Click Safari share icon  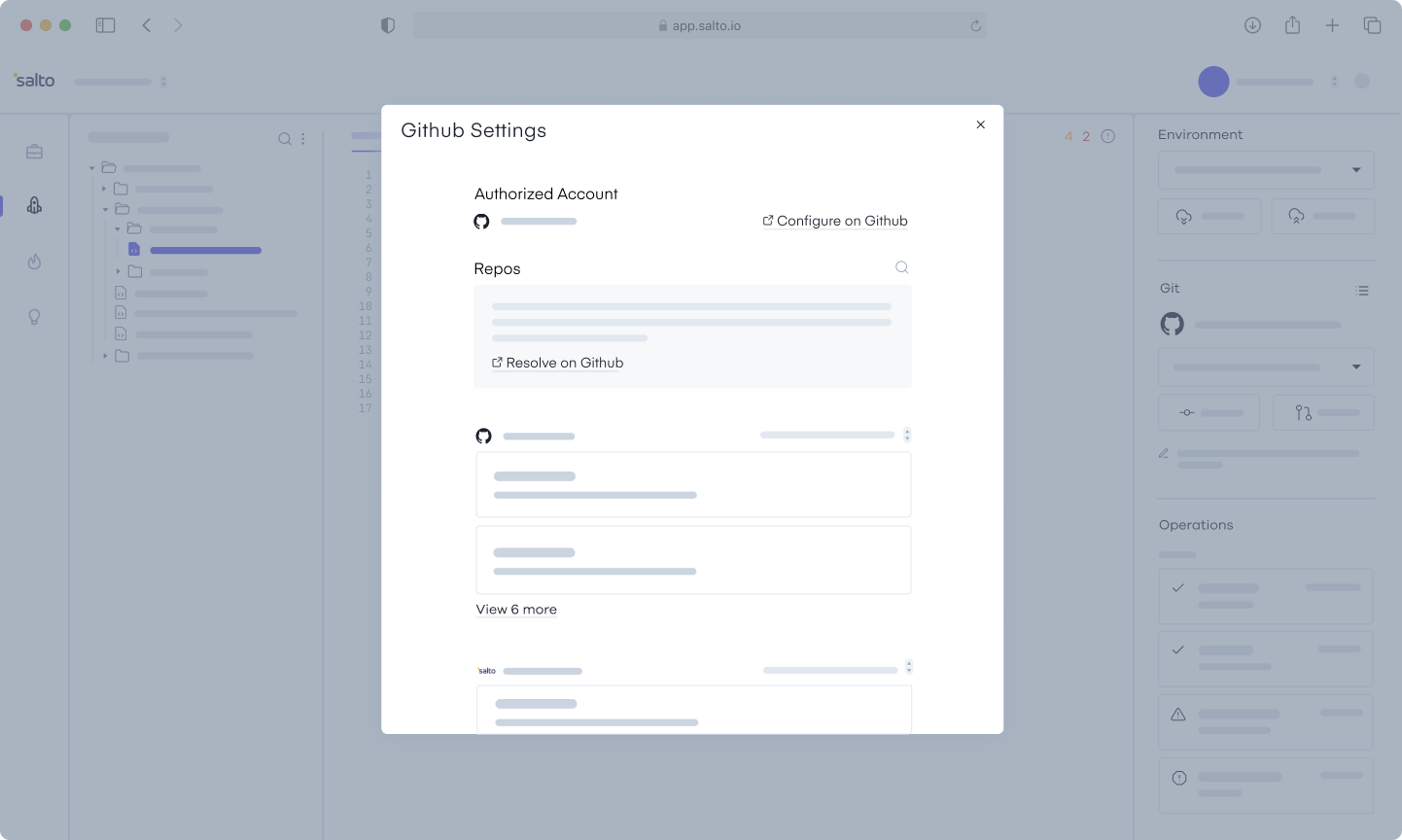(x=1292, y=24)
